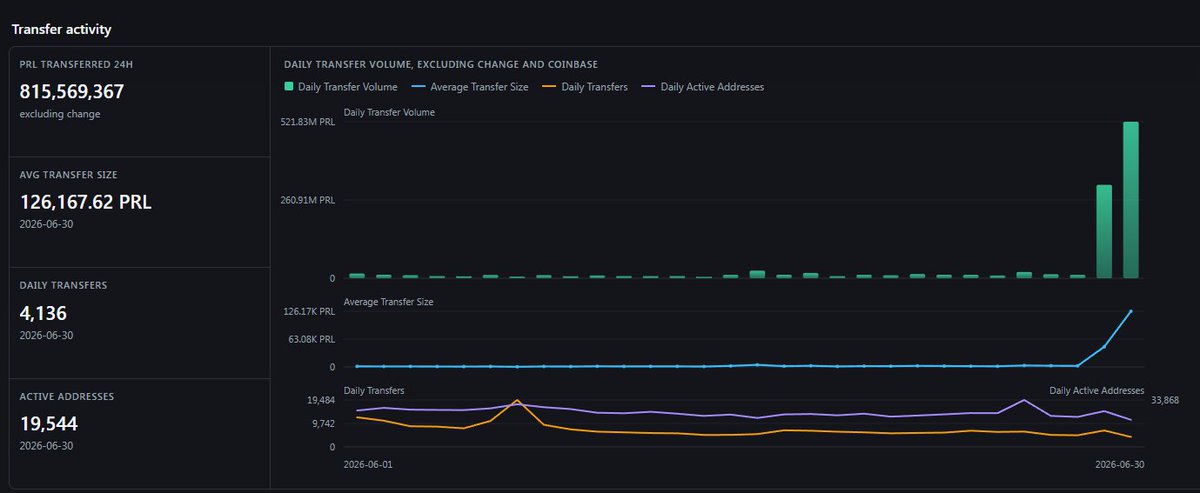Click Daily Active Addresses right-side subchart title

click(x=1096, y=390)
